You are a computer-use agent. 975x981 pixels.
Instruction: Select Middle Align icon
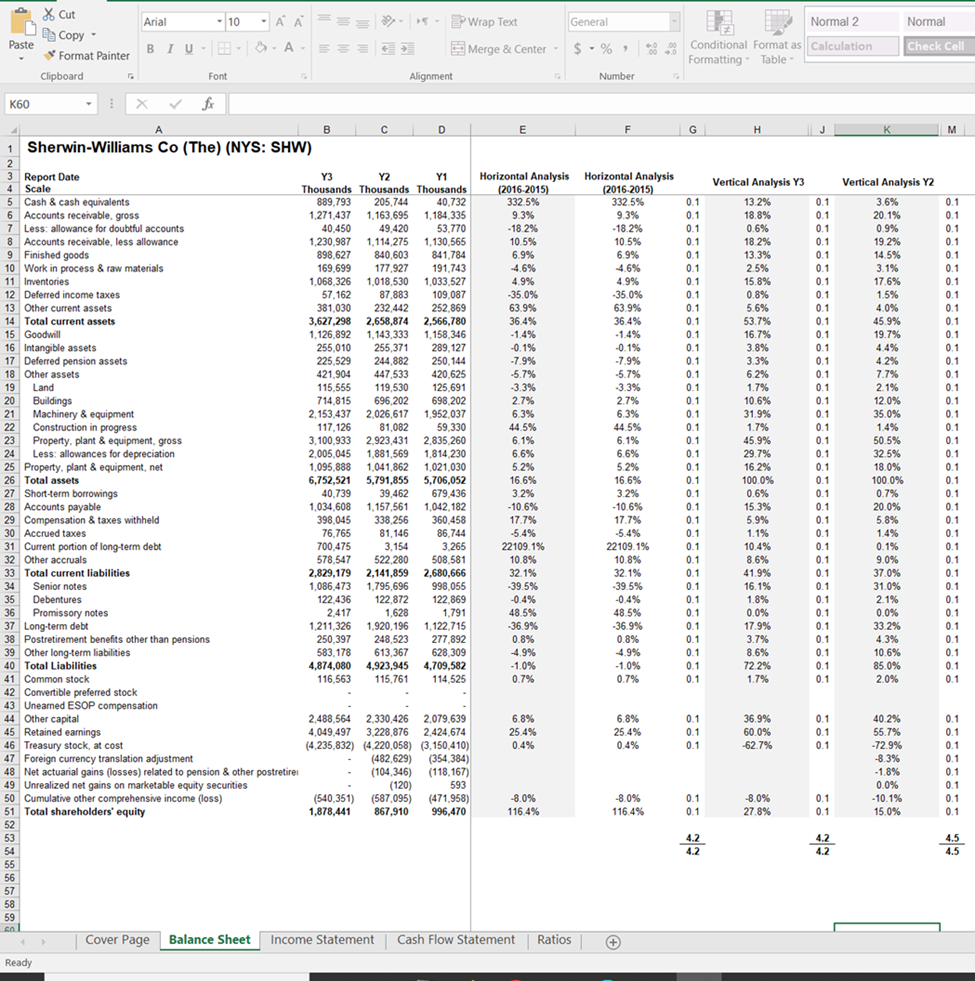(x=343, y=21)
